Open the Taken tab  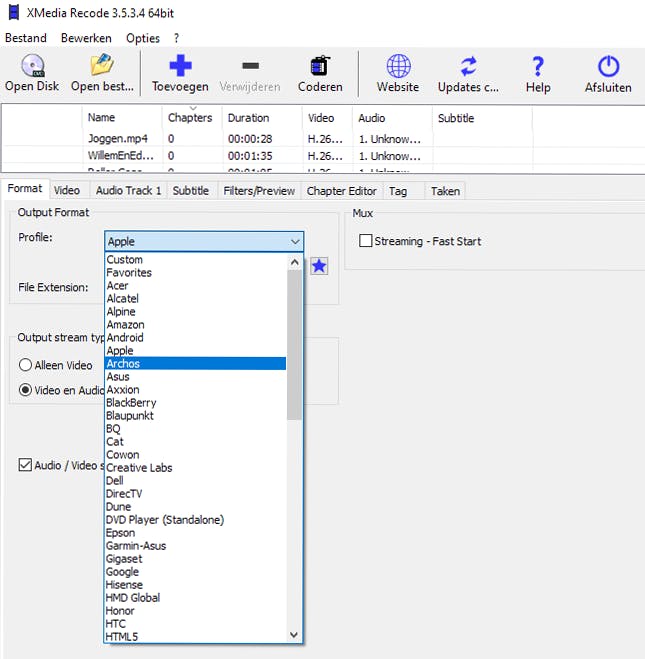pos(445,191)
